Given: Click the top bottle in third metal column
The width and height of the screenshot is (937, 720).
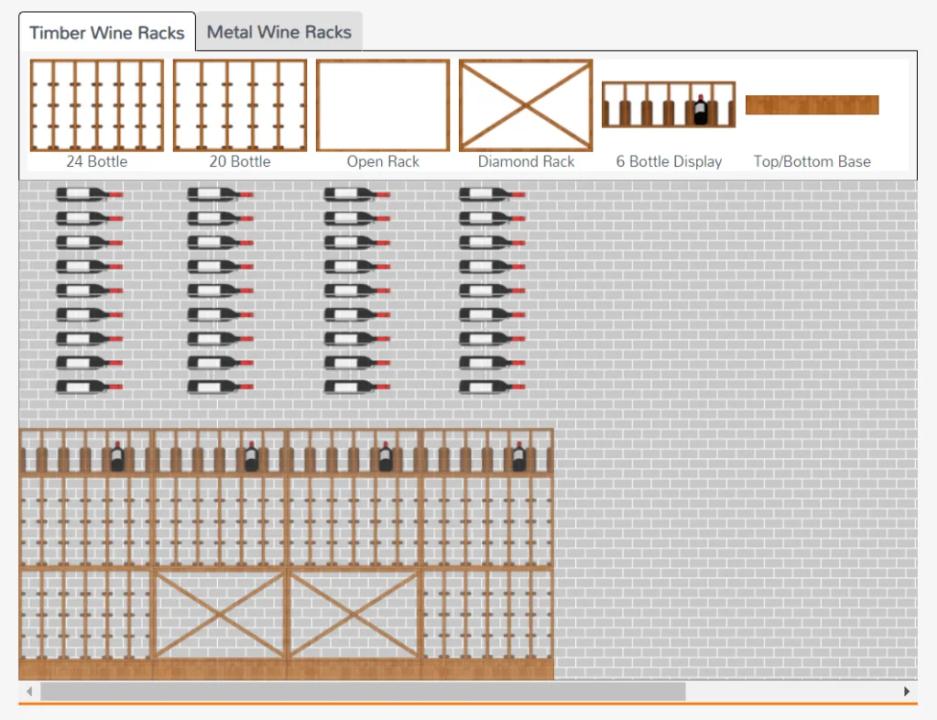Looking at the screenshot, I should [356, 194].
